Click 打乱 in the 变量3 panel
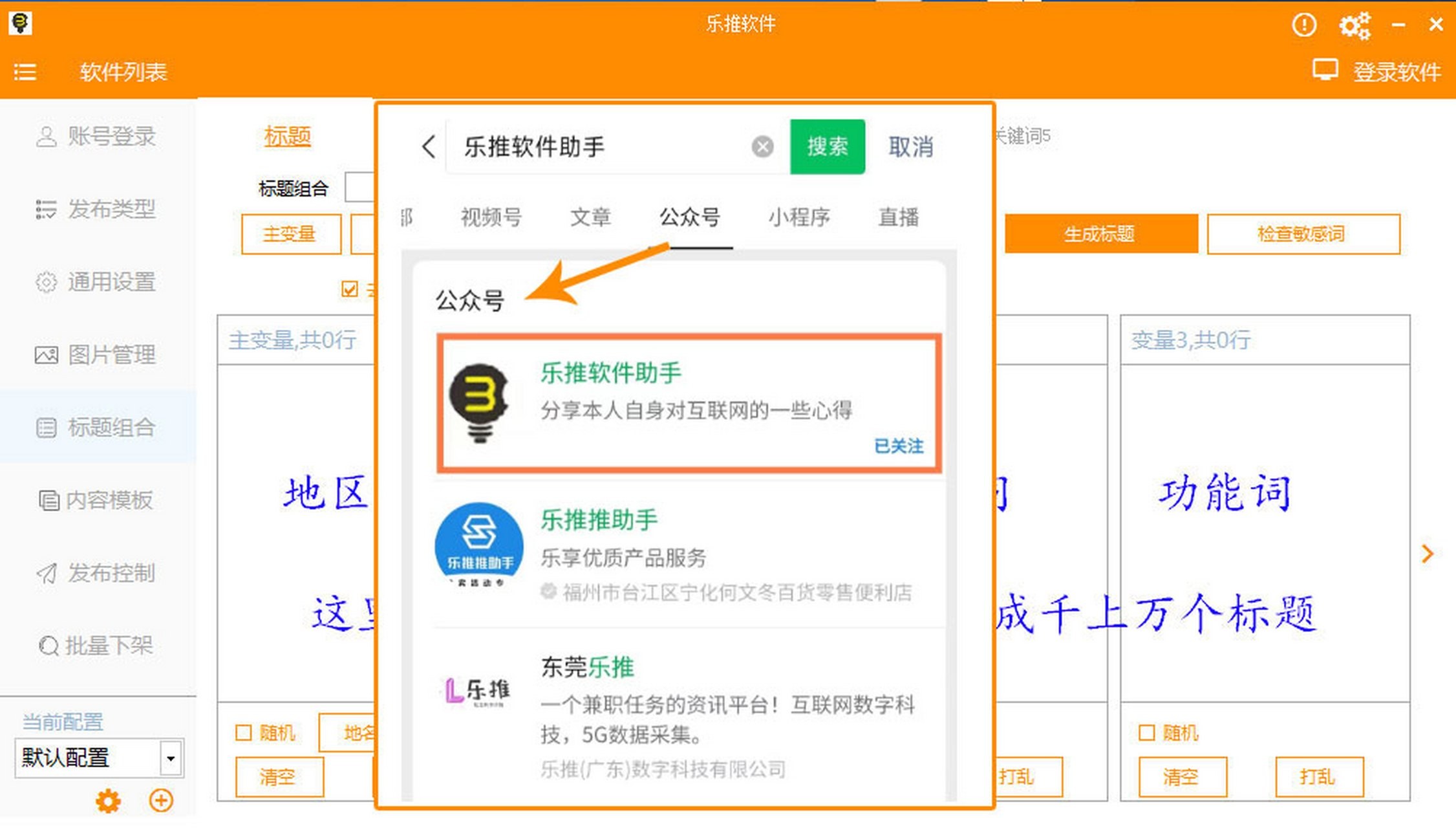Viewport: 1456px width, 828px height. 1319,776
